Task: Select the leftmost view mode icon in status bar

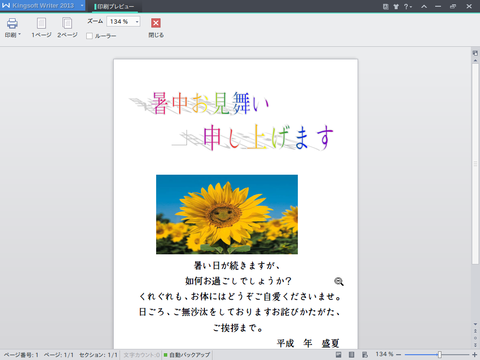Action: point(338,355)
